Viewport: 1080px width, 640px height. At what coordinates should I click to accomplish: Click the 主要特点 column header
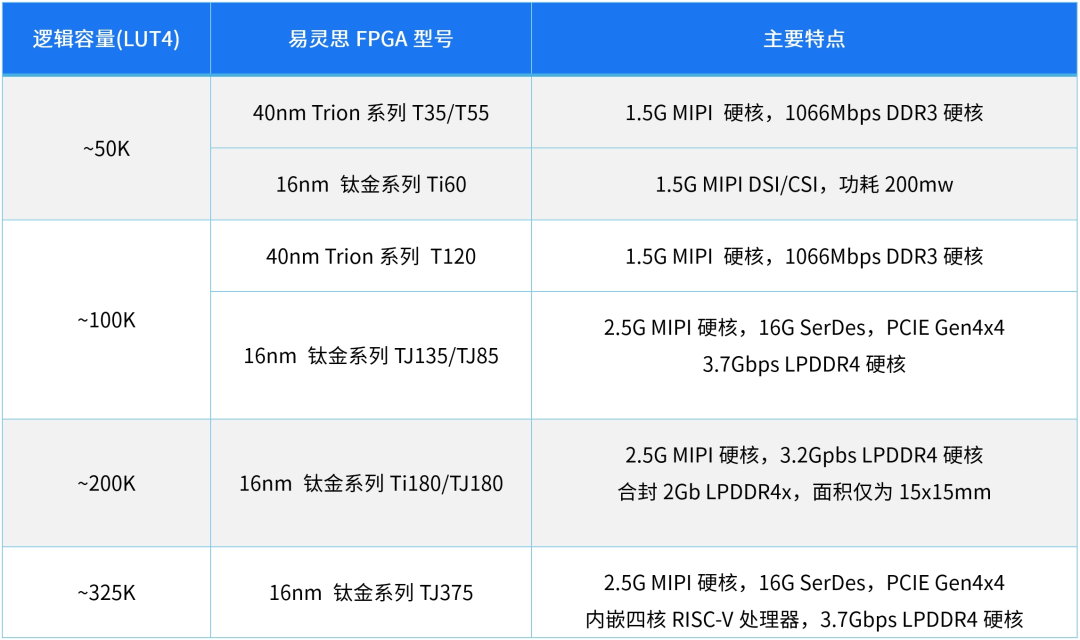[804, 39]
